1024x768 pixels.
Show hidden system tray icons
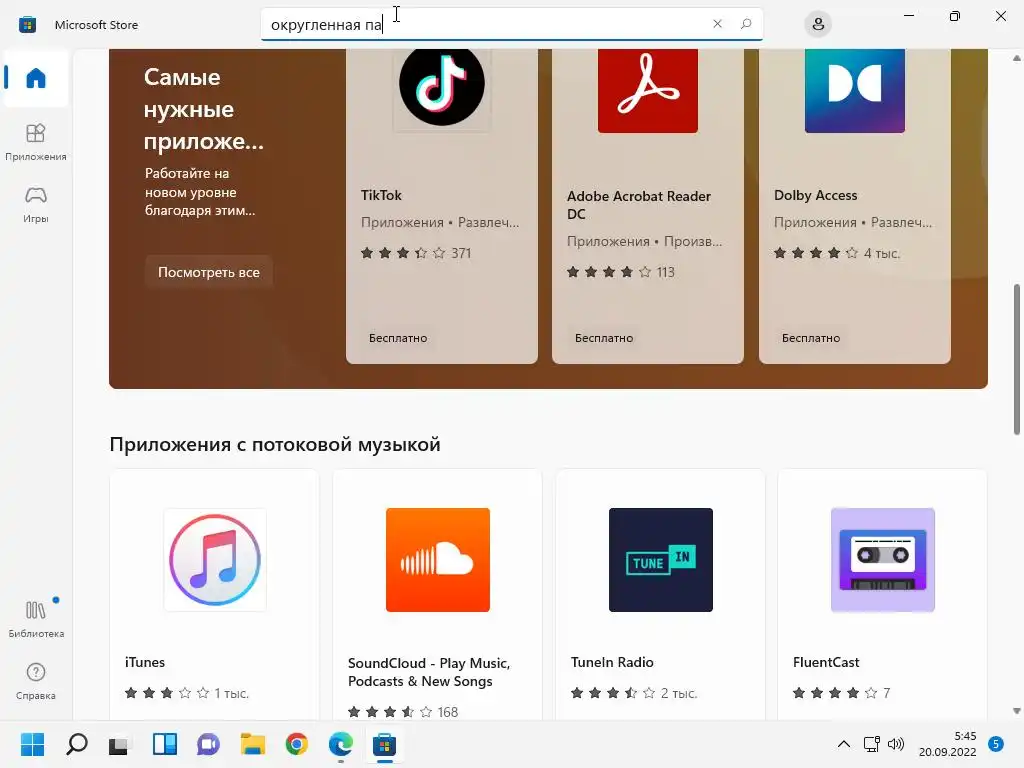(844, 744)
